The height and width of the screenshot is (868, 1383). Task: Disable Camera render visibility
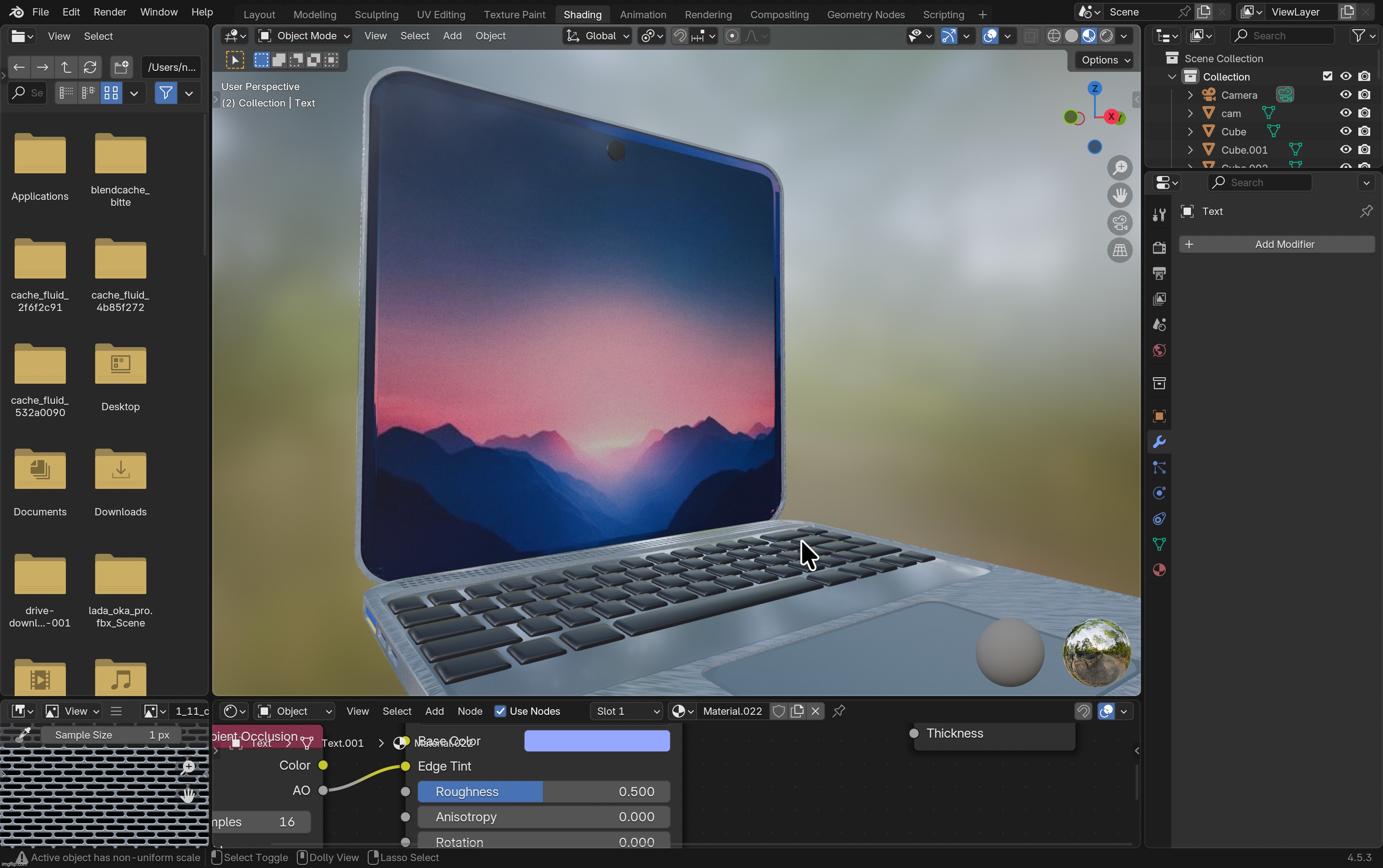tap(1365, 95)
